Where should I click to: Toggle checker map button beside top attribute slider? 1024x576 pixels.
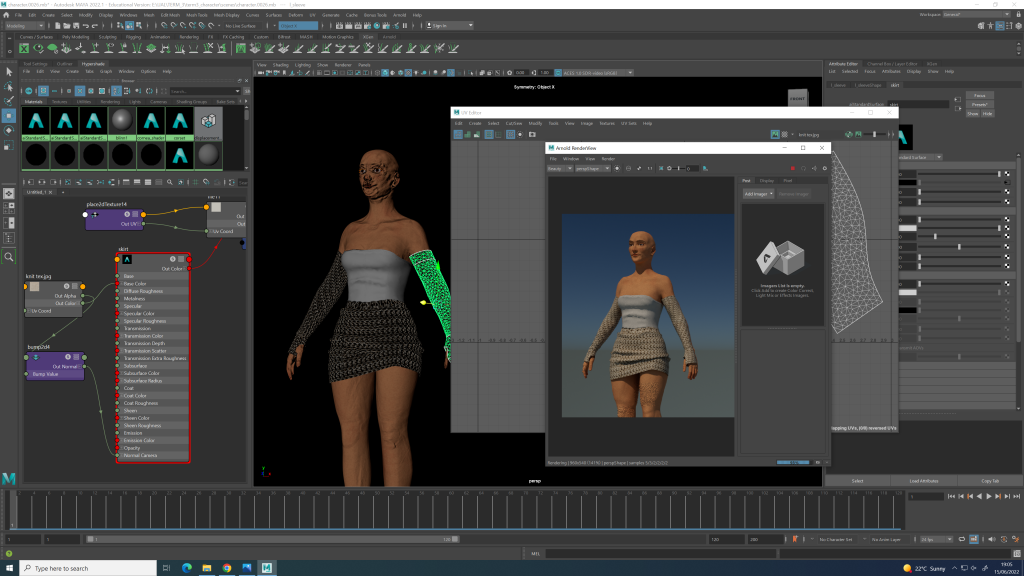coord(1007,174)
